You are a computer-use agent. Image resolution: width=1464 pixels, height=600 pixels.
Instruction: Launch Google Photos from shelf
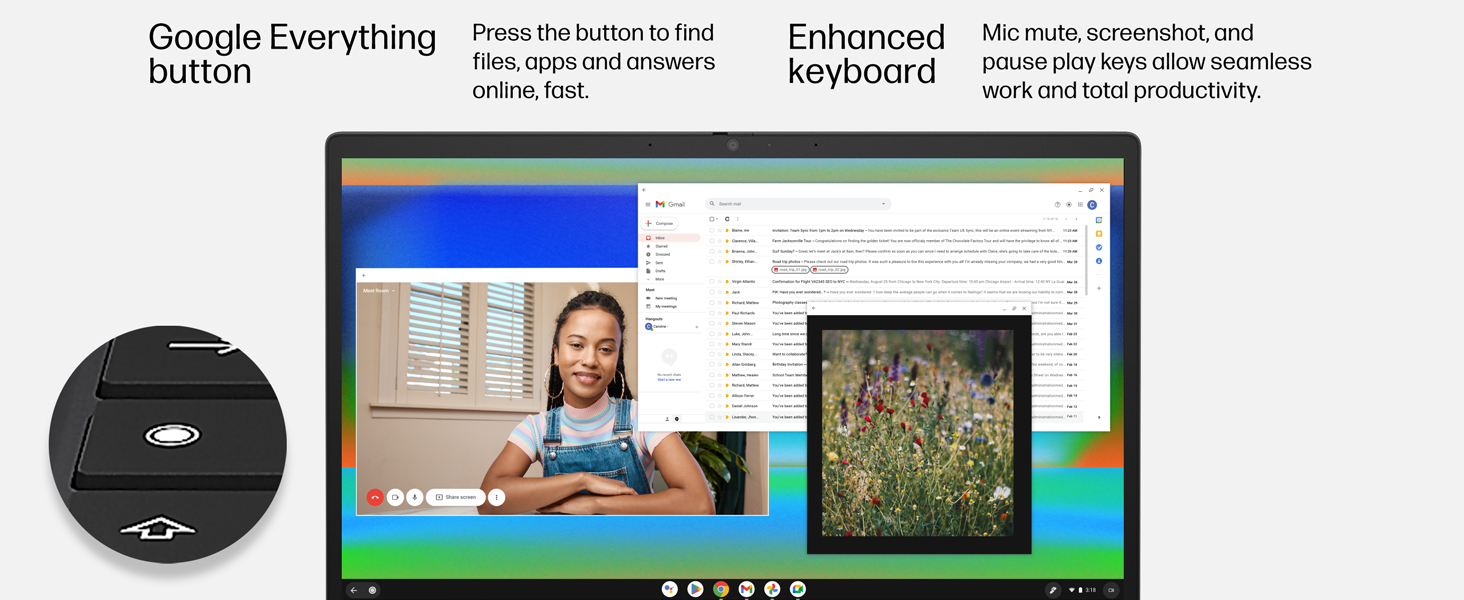[772, 590]
